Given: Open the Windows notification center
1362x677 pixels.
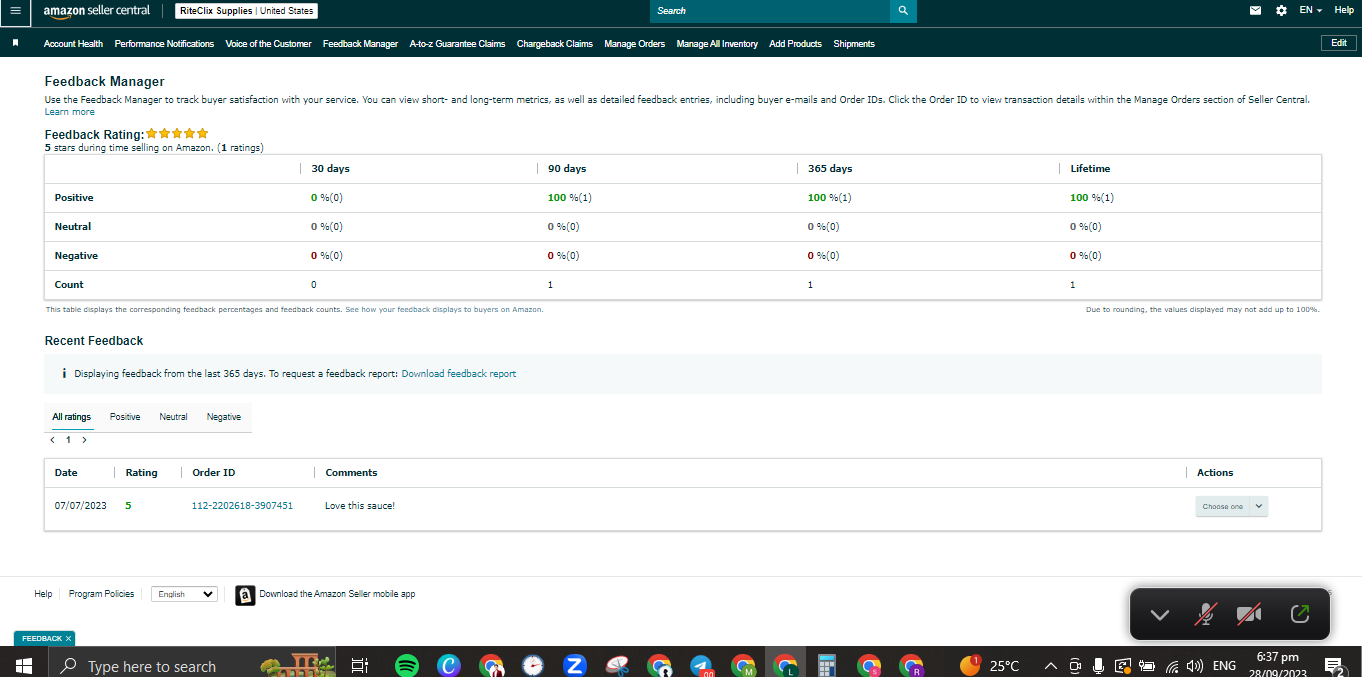Looking at the screenshot, I should (1333, 666).
